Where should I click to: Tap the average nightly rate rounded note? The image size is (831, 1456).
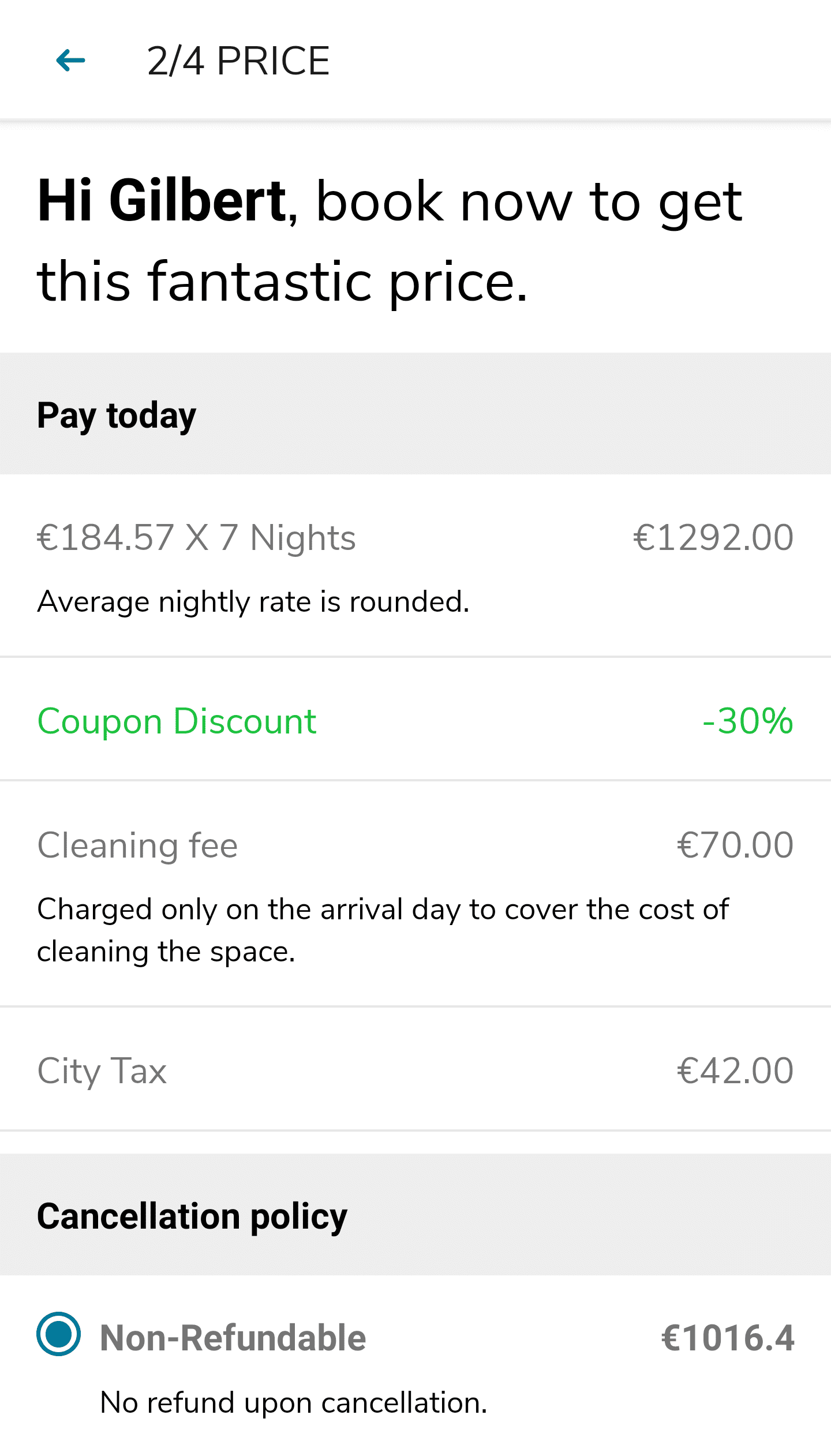[253, 602]
